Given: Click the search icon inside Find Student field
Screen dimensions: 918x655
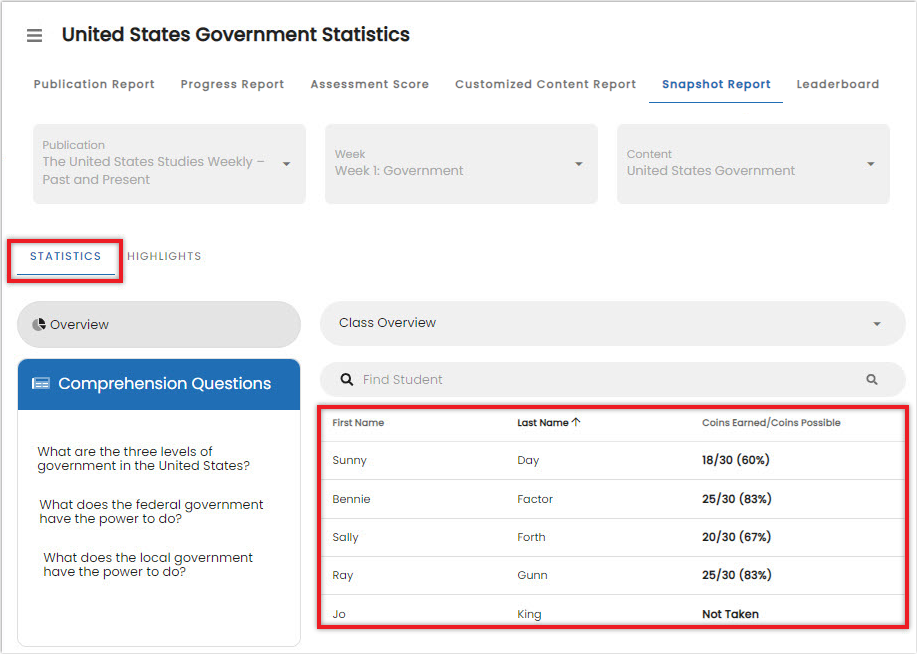Looking at the screenshot, I should [346, 379].
